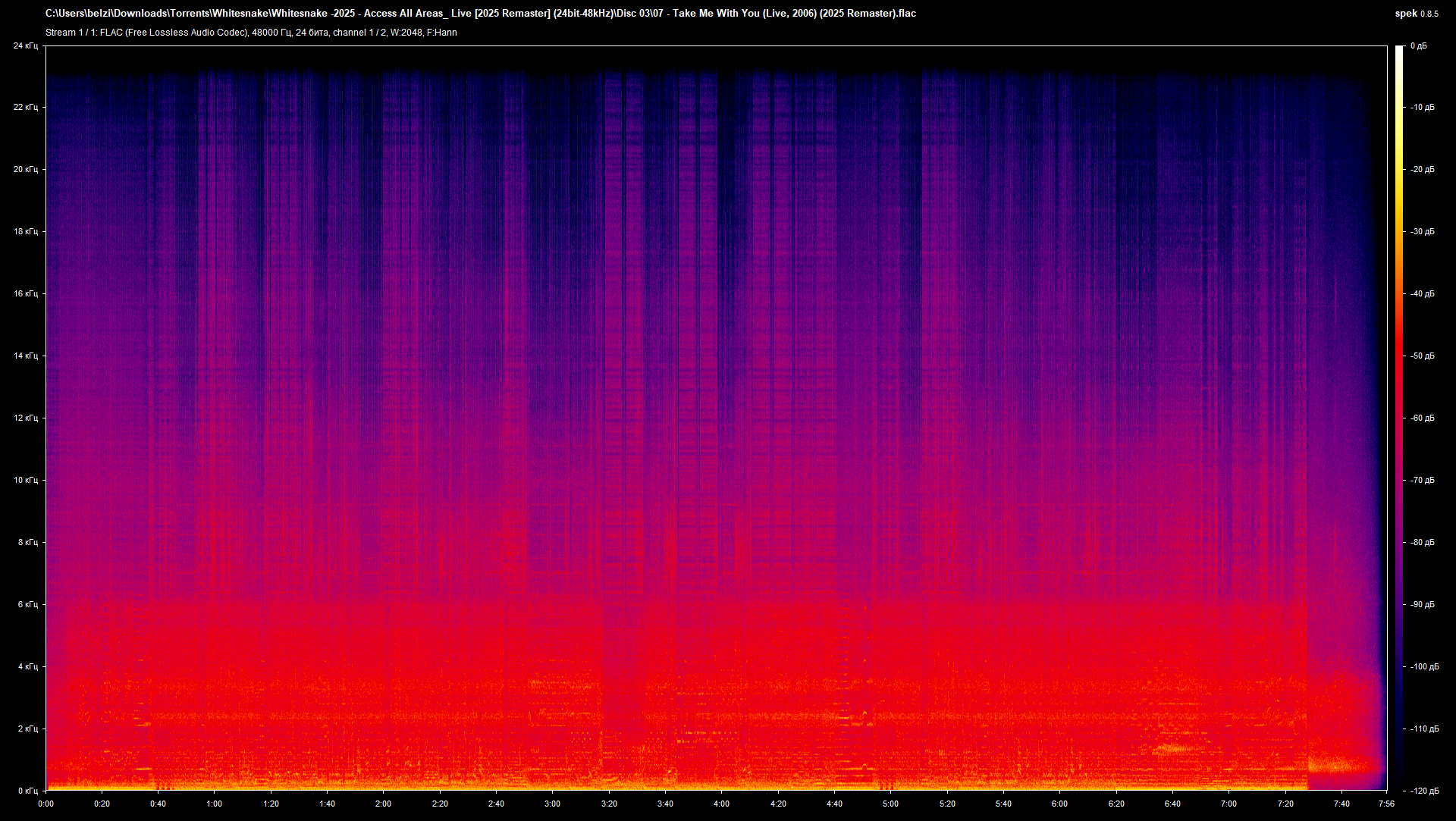The height and width of the screenshot is (821, 1456).
Task: Click the 0:00 start time label
Action: click(x=45, y=804)
